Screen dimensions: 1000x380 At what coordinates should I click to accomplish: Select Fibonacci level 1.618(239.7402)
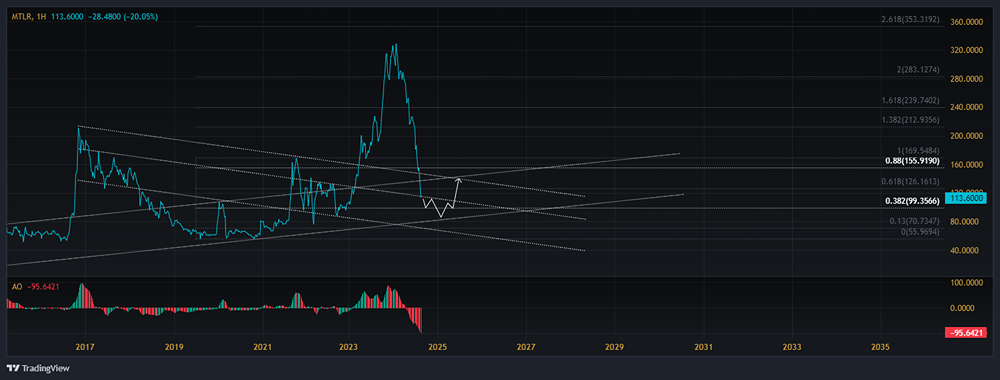[910, 101]
